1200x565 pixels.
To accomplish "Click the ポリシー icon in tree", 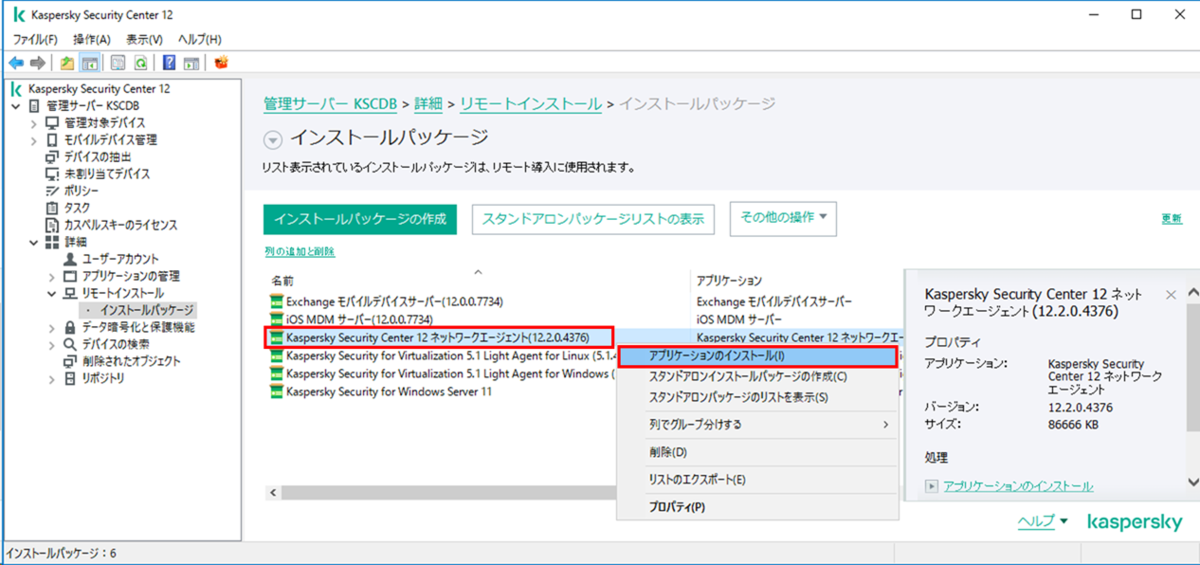I will (x=54, y=191).
